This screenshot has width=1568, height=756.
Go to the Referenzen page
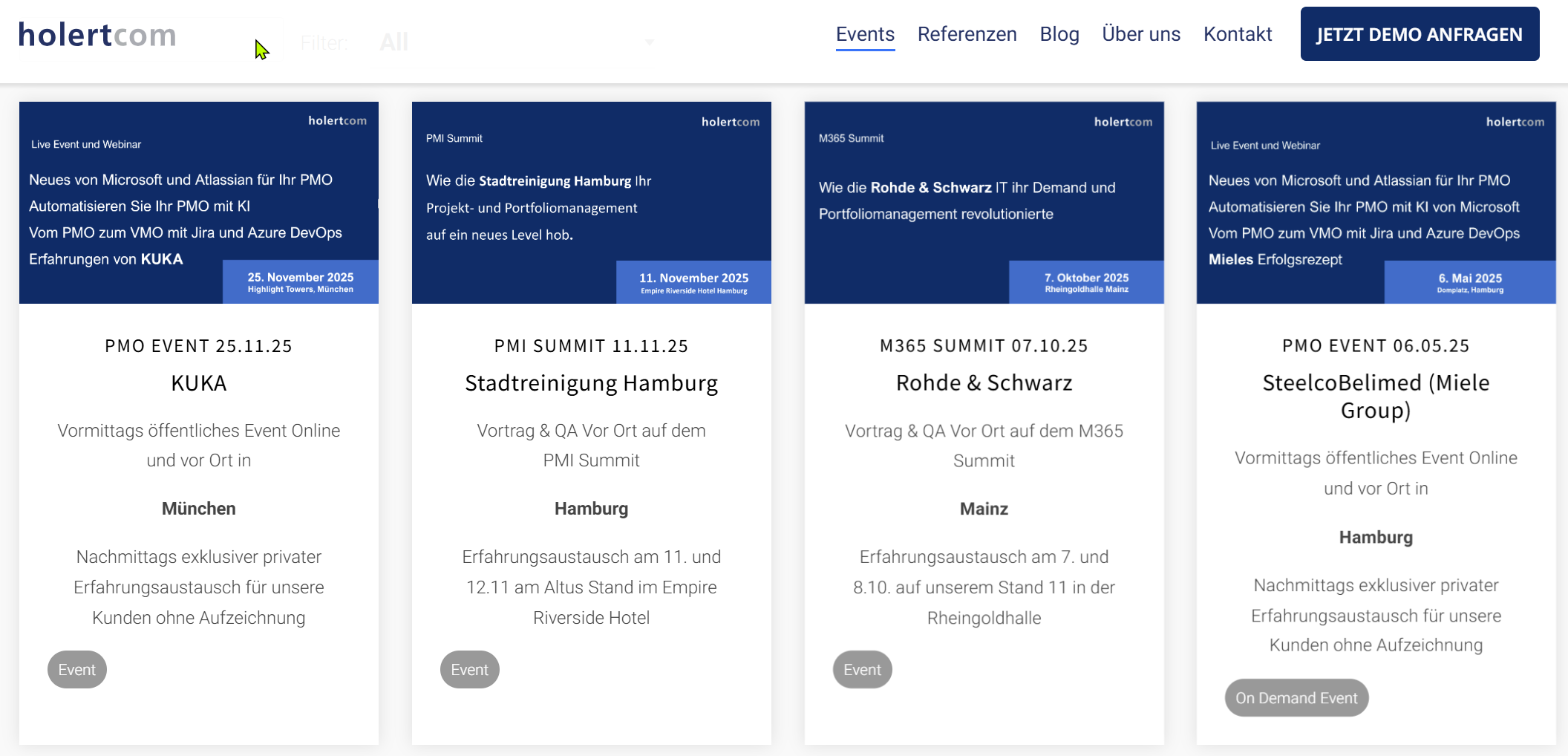click(967, 34)
